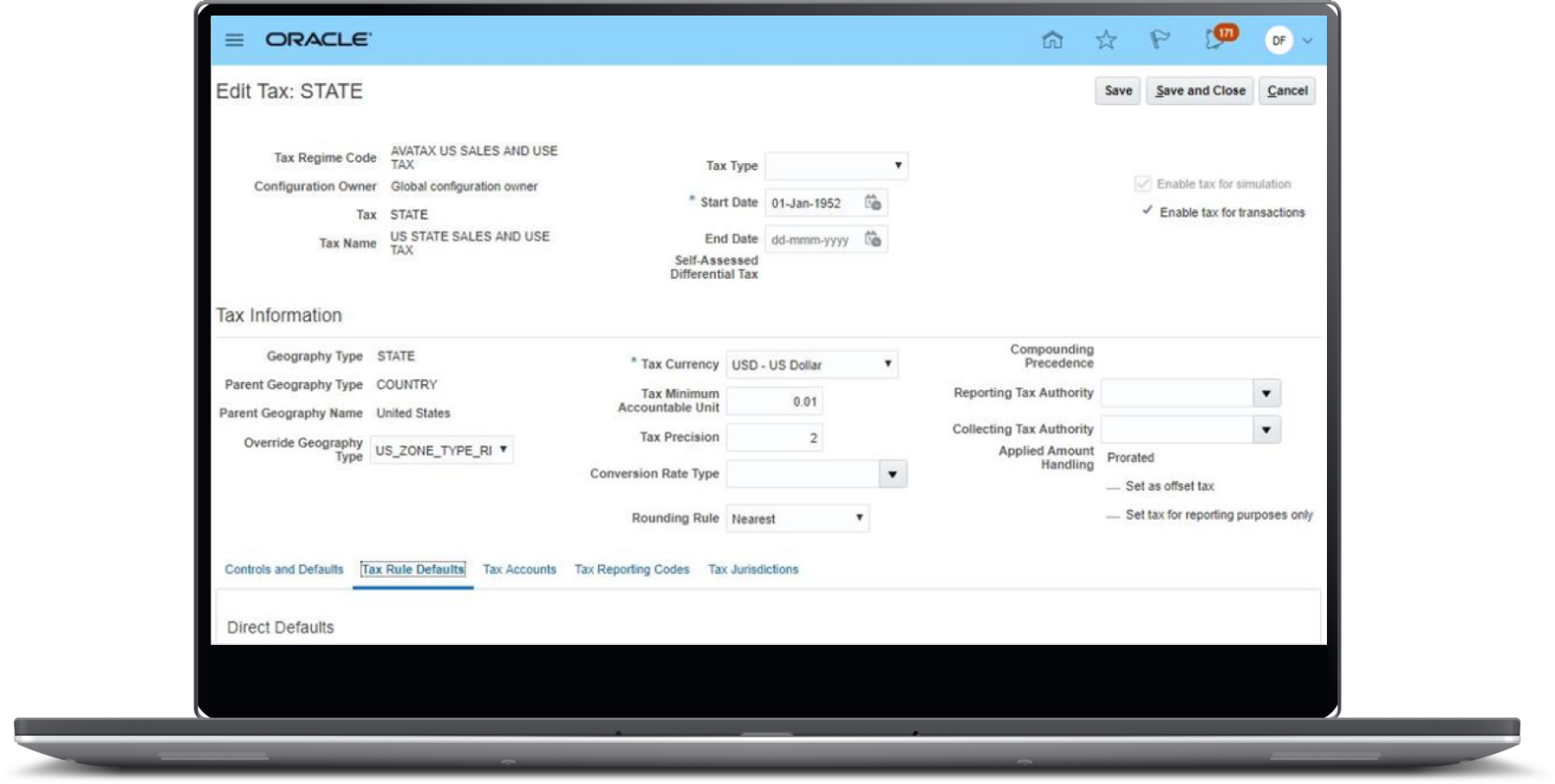Click the Oracle home icon

point(1052,40)
